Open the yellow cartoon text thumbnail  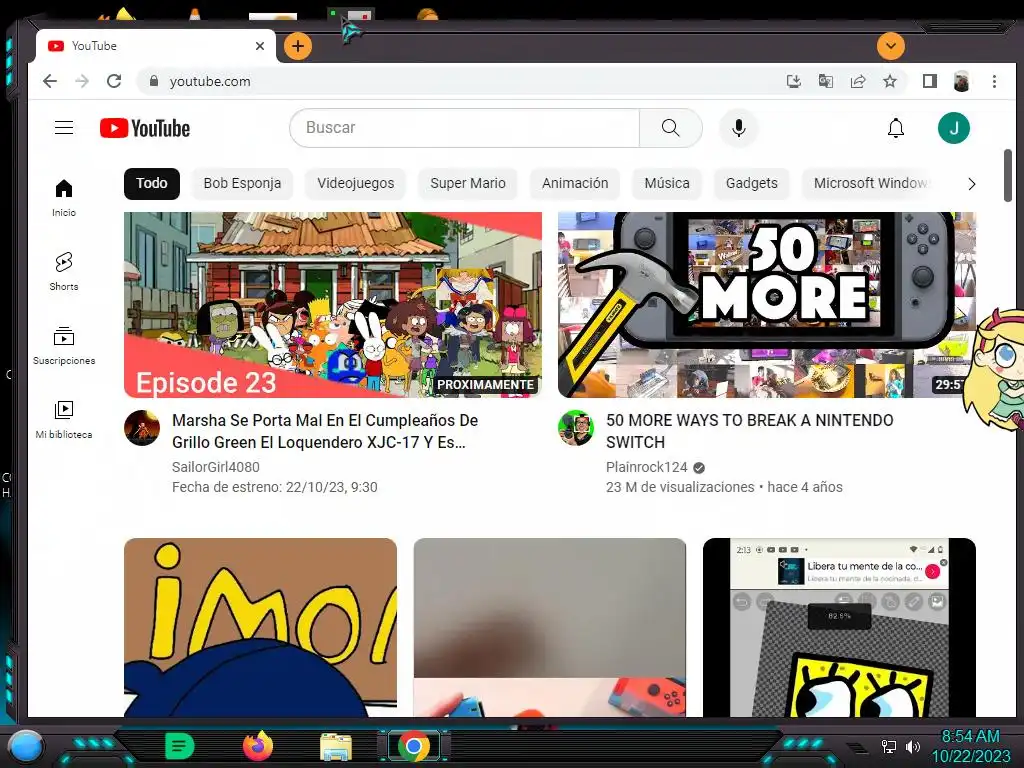tap(261, 628)
